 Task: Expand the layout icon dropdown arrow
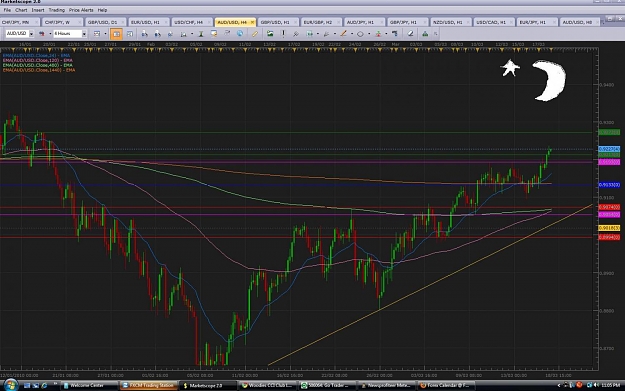point(105,34)
